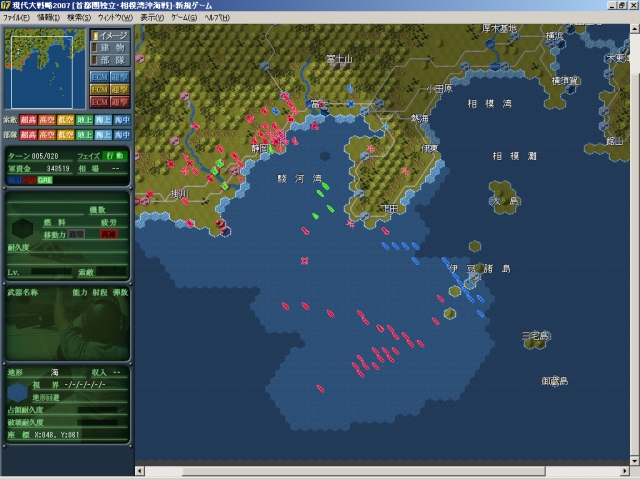Select the 通常 movement speed button
Viewport: 640px width, 480px height.
(x=76, y=234)
